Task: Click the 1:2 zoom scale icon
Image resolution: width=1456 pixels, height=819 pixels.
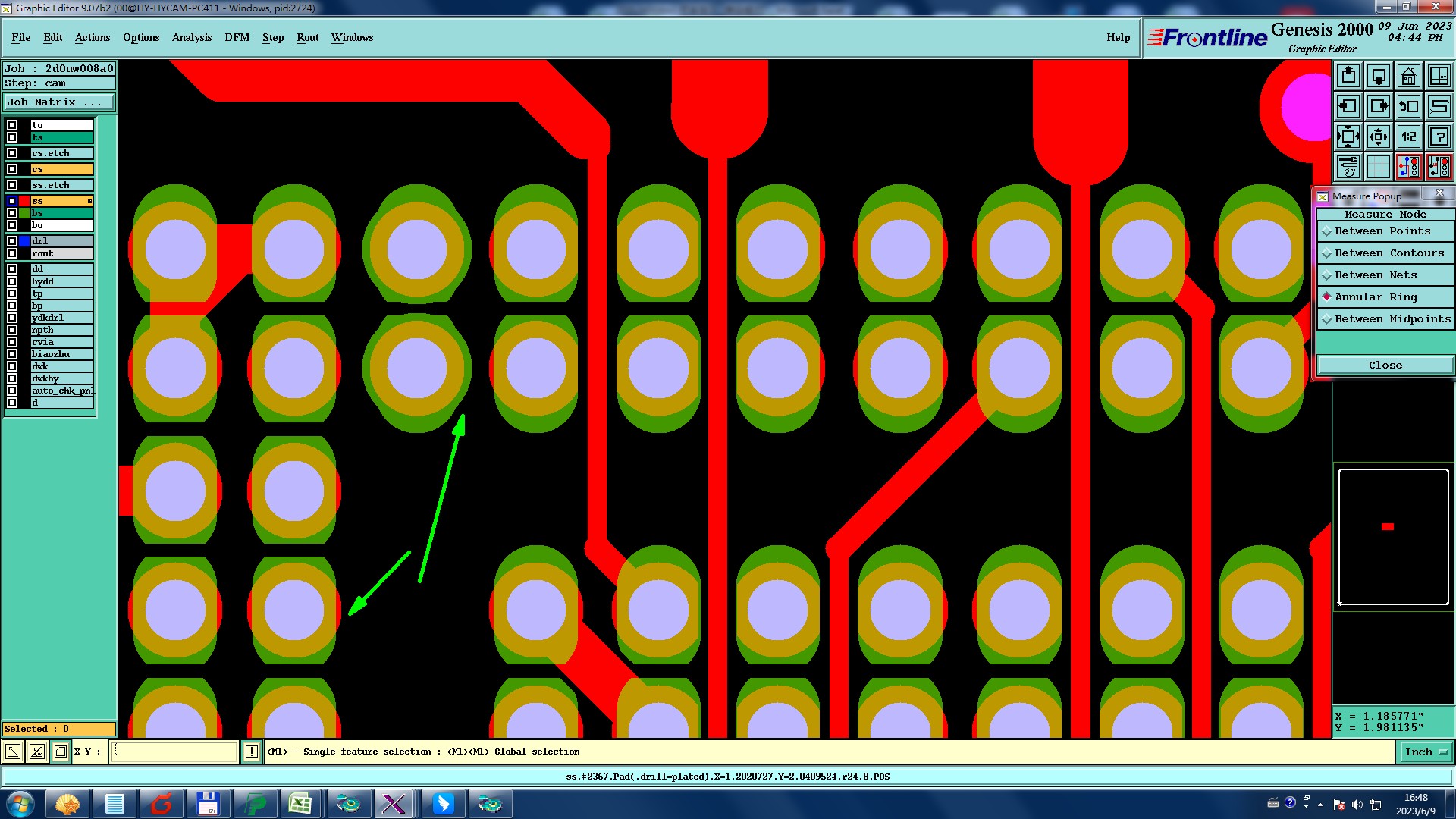Action: (x=1408, y=136)
